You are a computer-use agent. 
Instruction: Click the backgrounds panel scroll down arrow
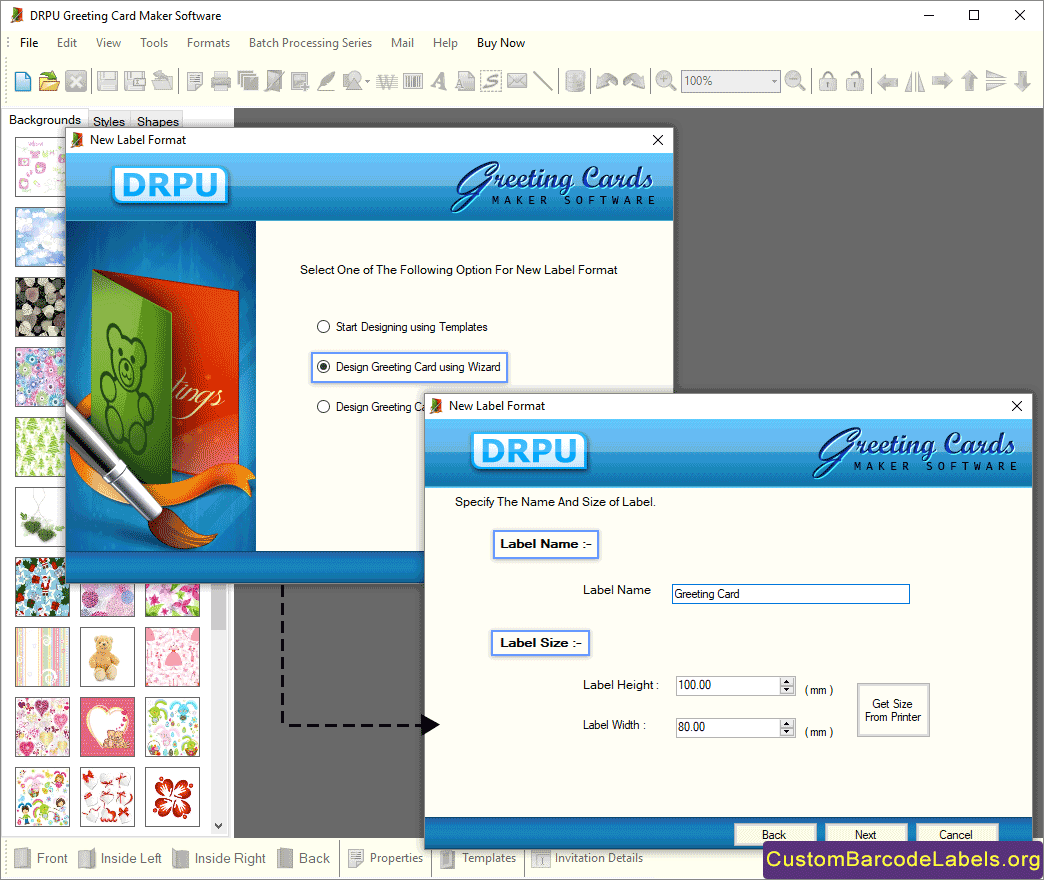(x=218, y=826)
